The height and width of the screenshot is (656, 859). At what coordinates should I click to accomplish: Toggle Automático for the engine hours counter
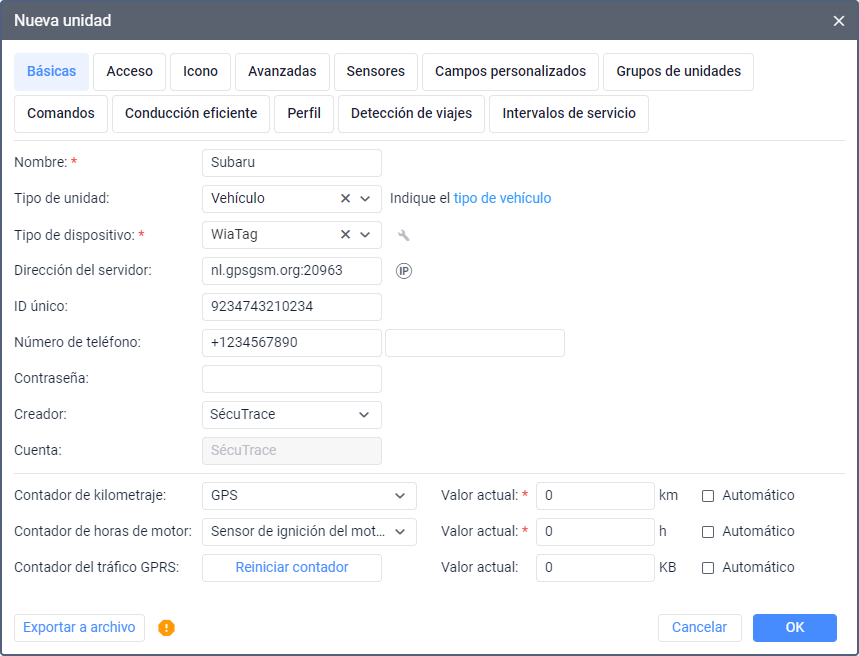pyautogui.click(x=708, y=531)
